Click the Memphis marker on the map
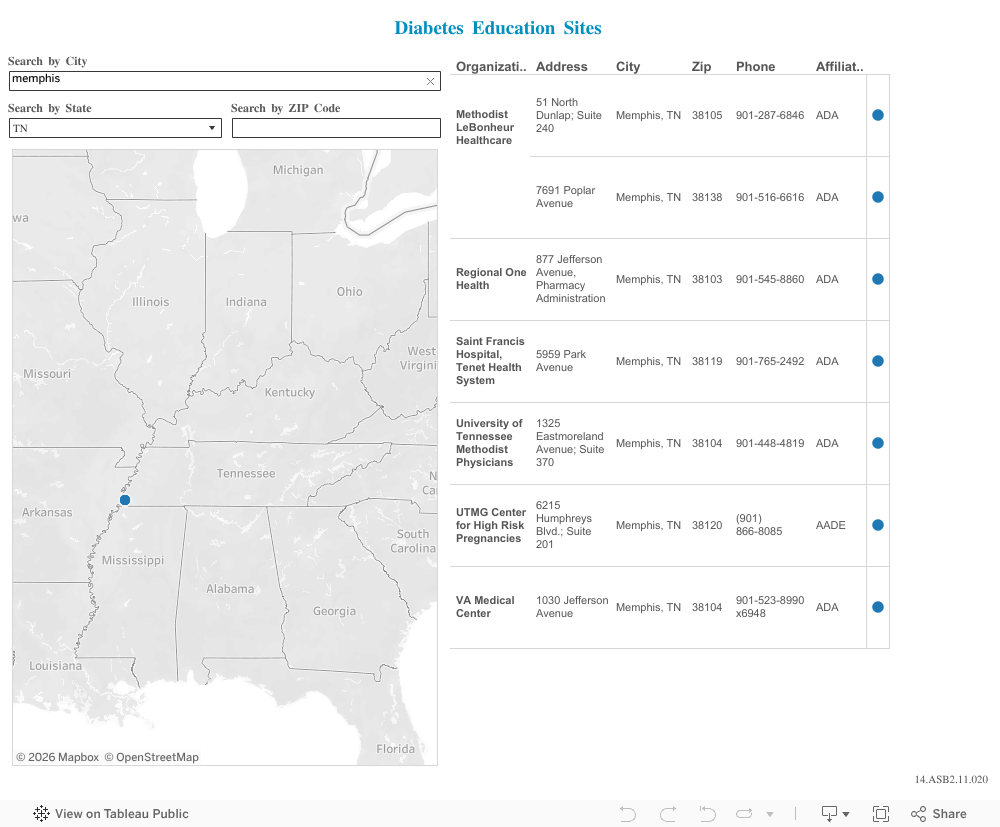The width and height of the screenshot is (1000, 827). pos(125,500)
